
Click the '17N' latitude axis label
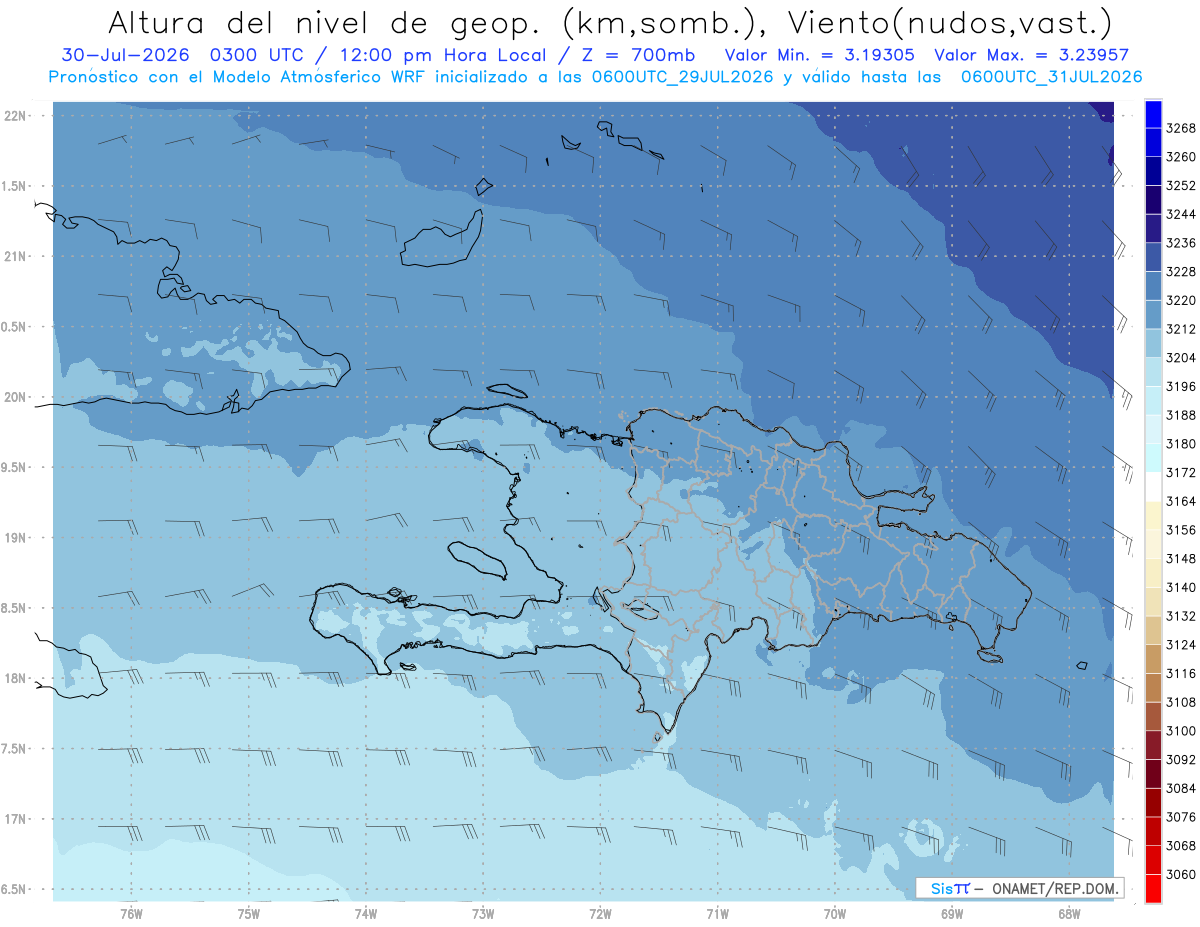(x=15, y=819)
